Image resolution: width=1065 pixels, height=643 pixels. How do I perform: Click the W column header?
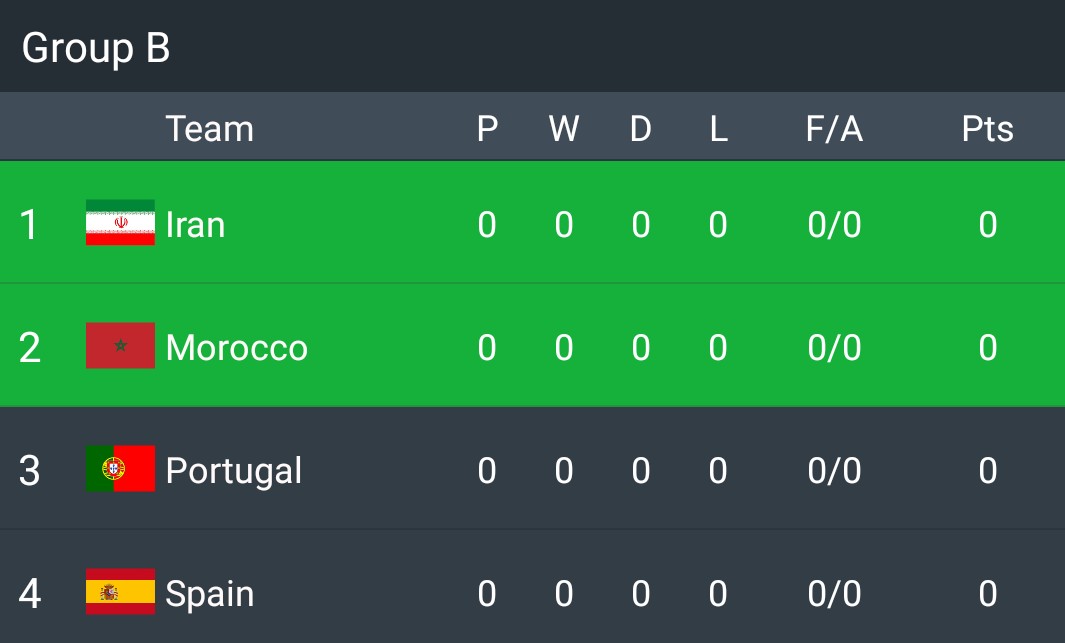[x=564, y=128]
